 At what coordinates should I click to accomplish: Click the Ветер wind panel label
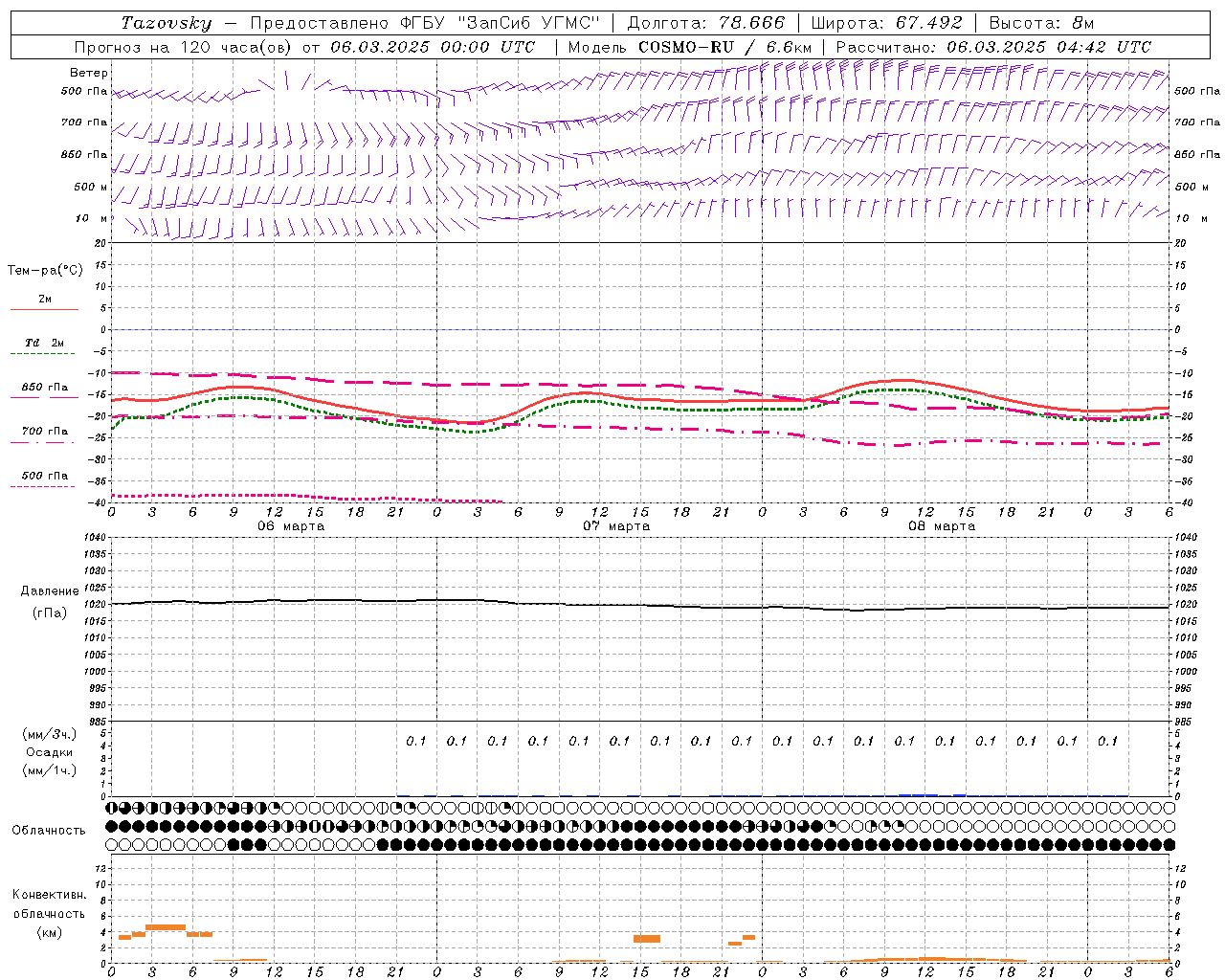[x=88, y=73]
